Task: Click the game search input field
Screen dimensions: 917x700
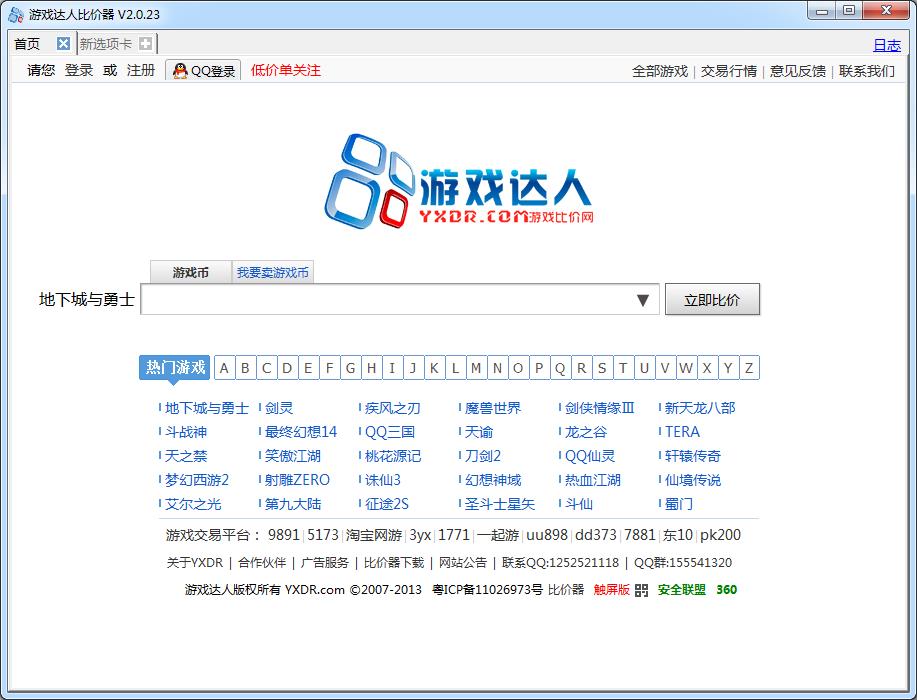Action: (x=400, y=299)
